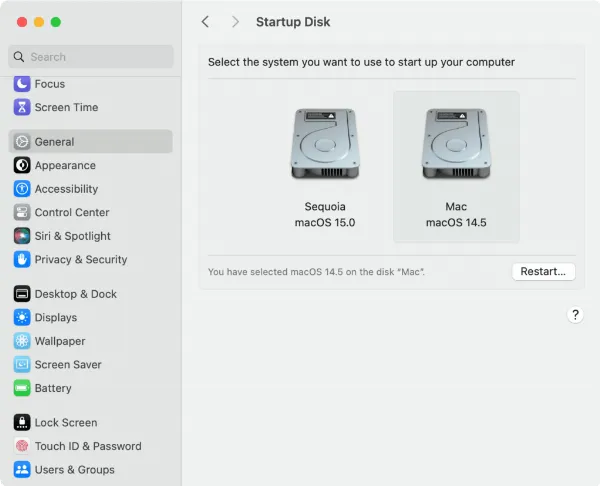Open Displays settings icon

(x=22, y=317)
